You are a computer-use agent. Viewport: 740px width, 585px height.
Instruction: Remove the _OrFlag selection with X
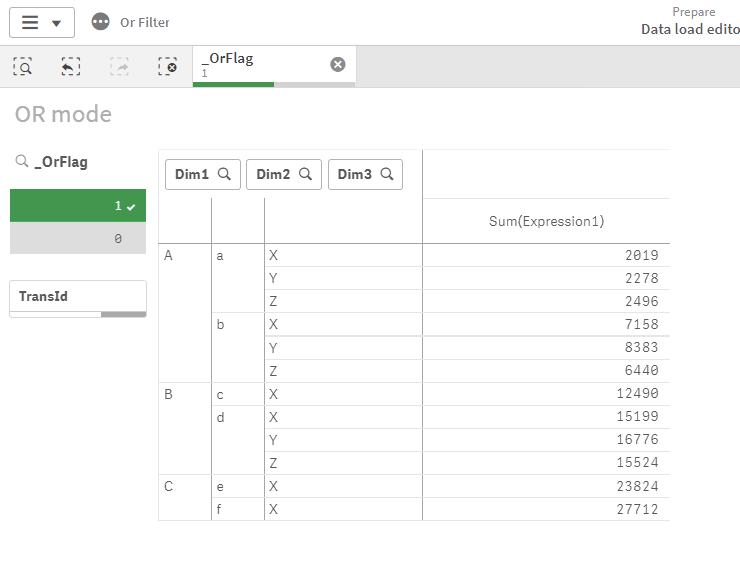pos(338,64)
